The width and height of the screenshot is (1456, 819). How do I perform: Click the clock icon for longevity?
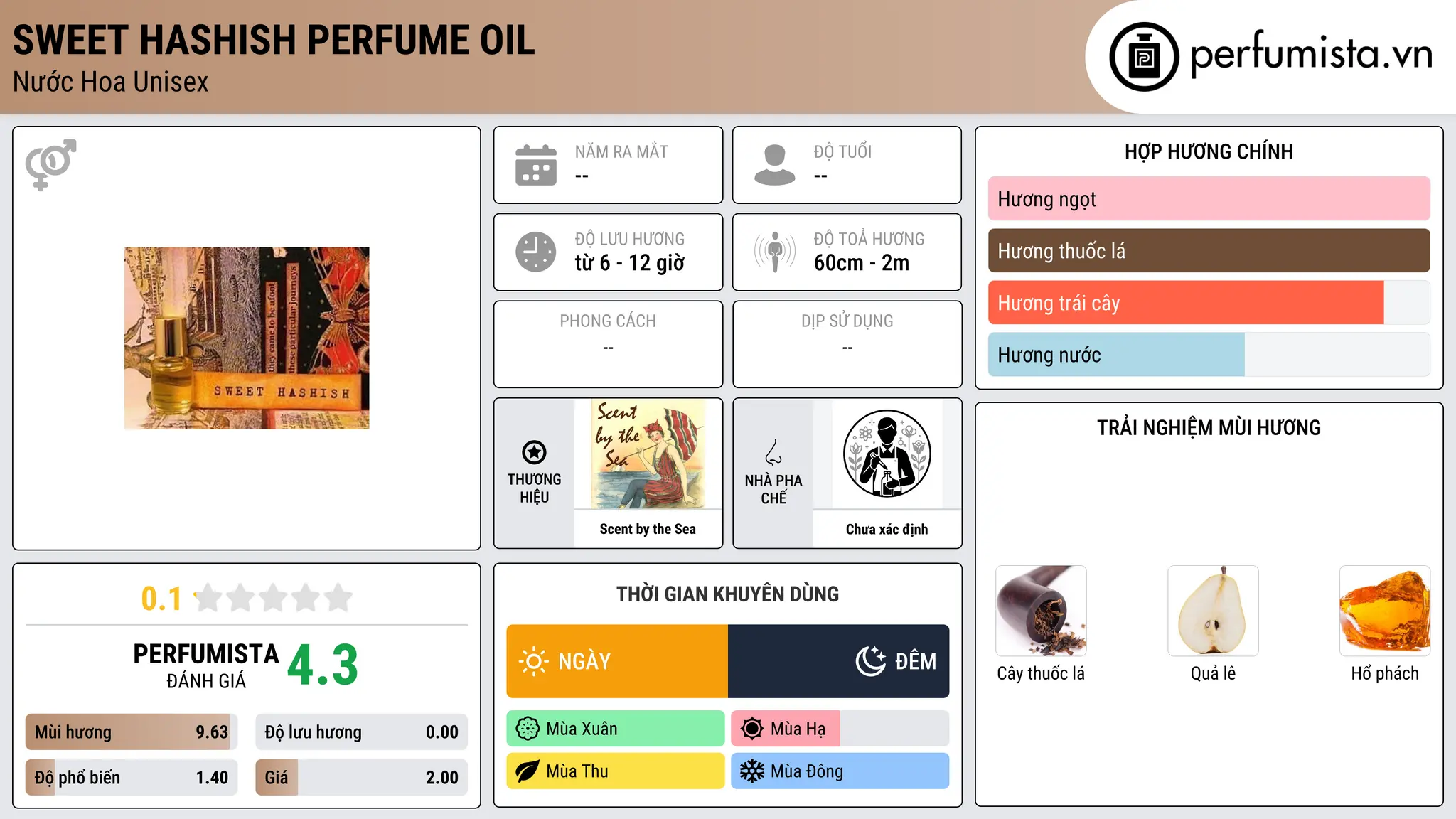[x=536, y=252]
